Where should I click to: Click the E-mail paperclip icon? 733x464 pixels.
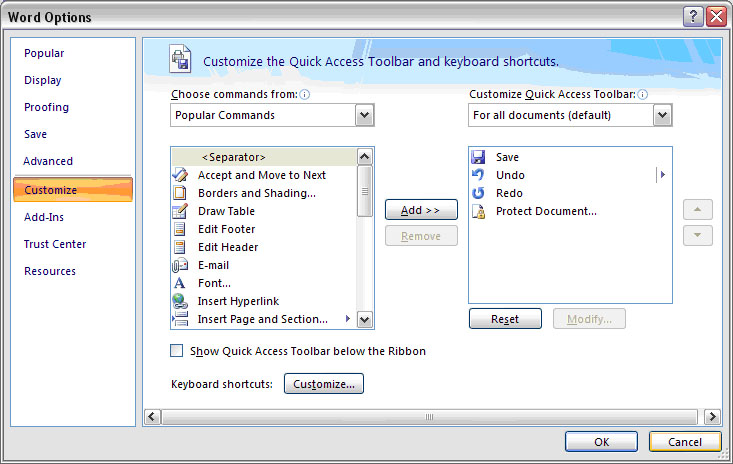(180, 265)
